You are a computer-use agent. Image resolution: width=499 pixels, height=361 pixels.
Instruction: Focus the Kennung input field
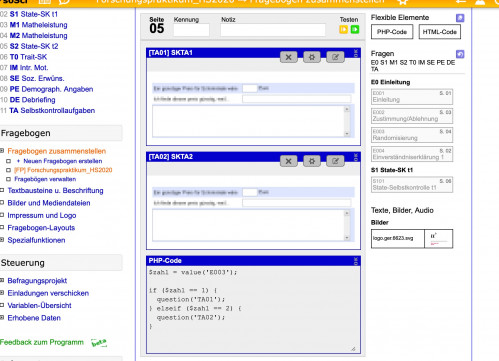pyautogui.click(x=191, y=30)
